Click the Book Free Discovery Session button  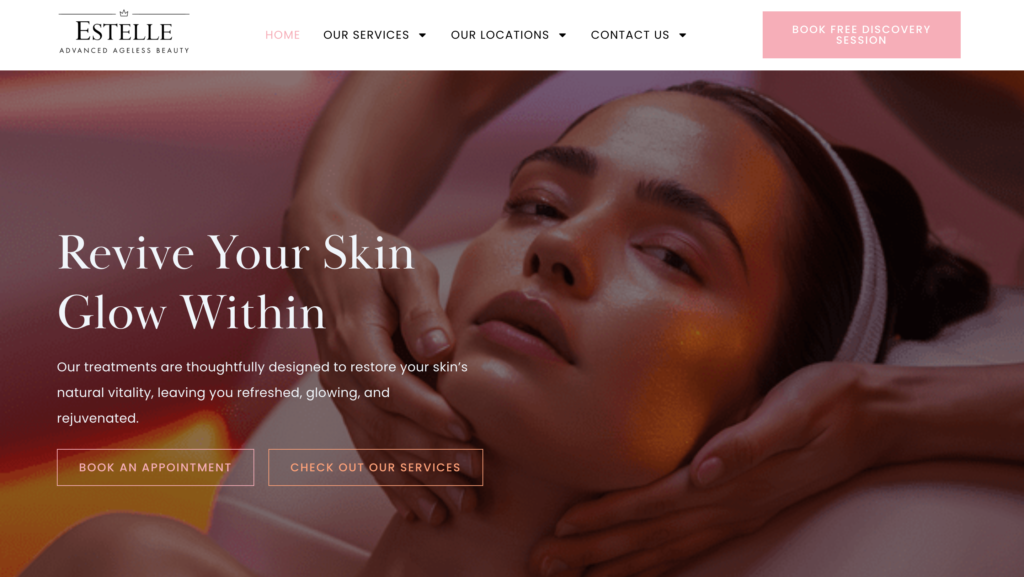[x=861, y=35]
